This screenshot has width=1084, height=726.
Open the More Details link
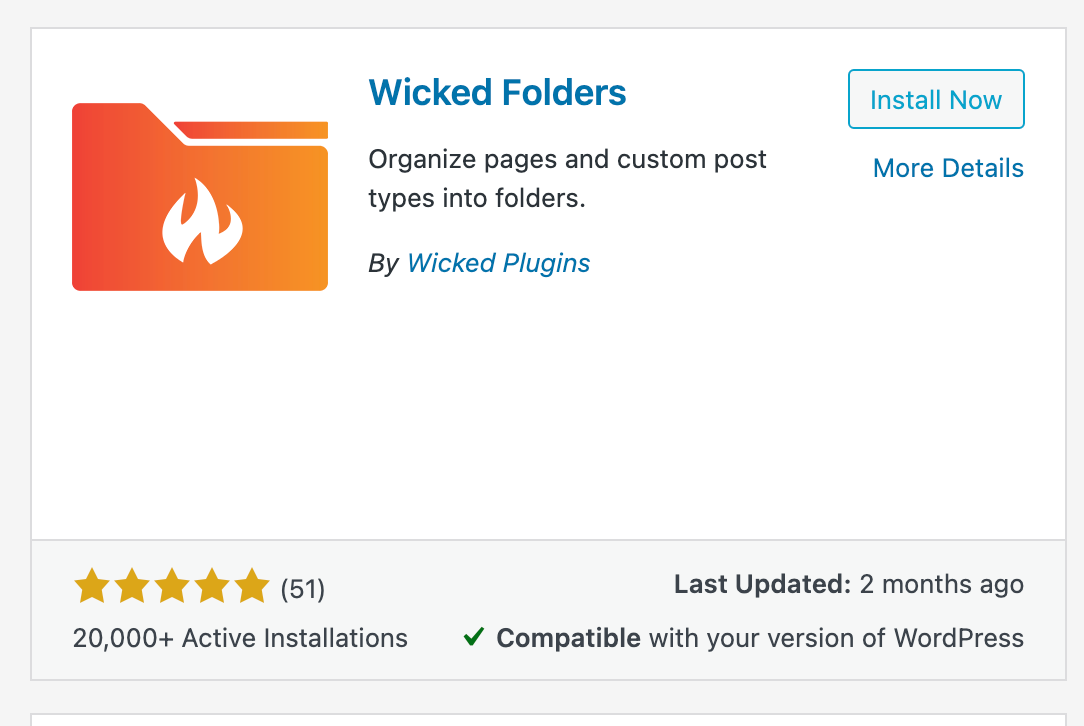click(x=948, y=168)
